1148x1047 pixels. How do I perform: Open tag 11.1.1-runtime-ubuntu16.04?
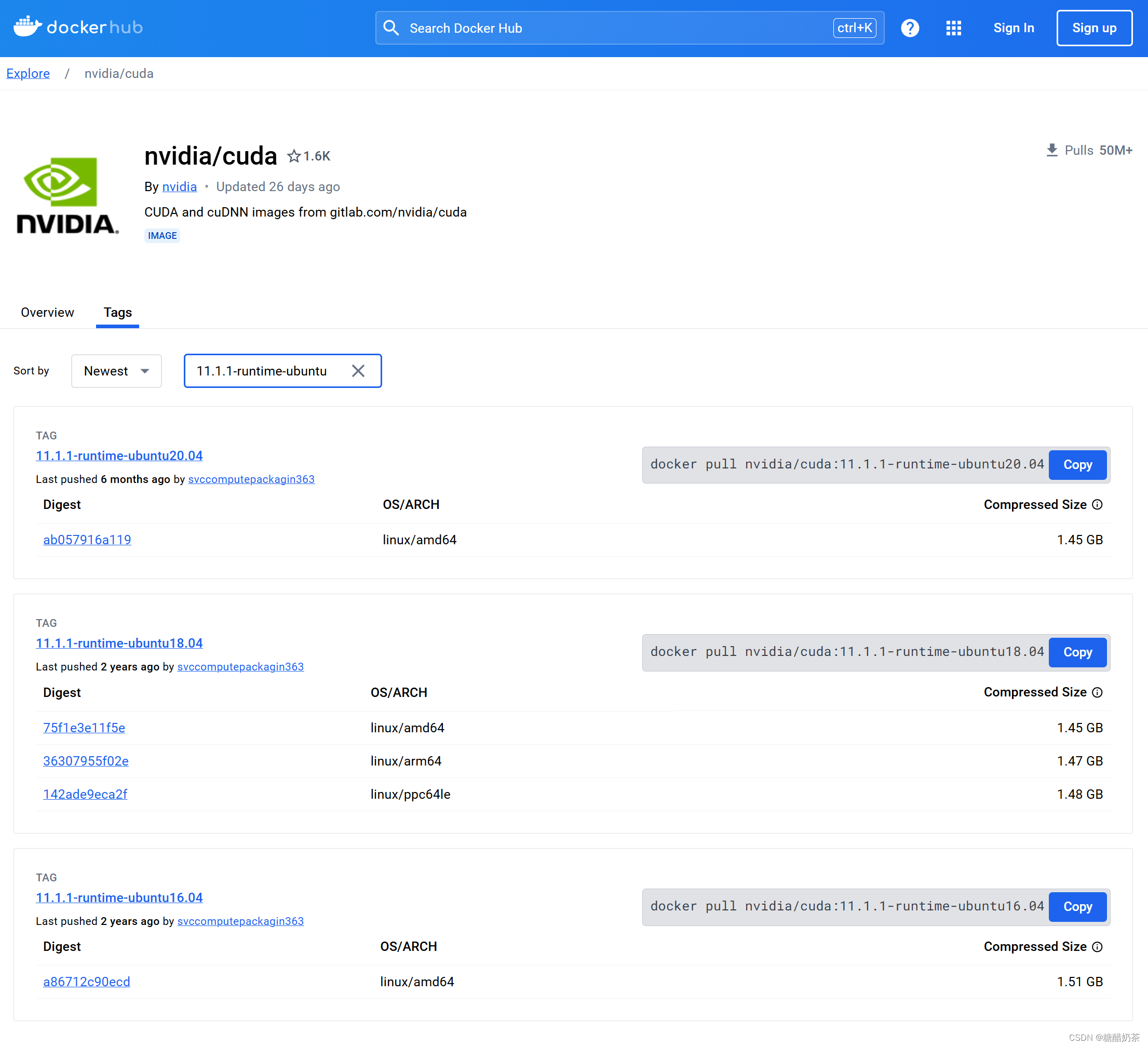pos(119,898)
